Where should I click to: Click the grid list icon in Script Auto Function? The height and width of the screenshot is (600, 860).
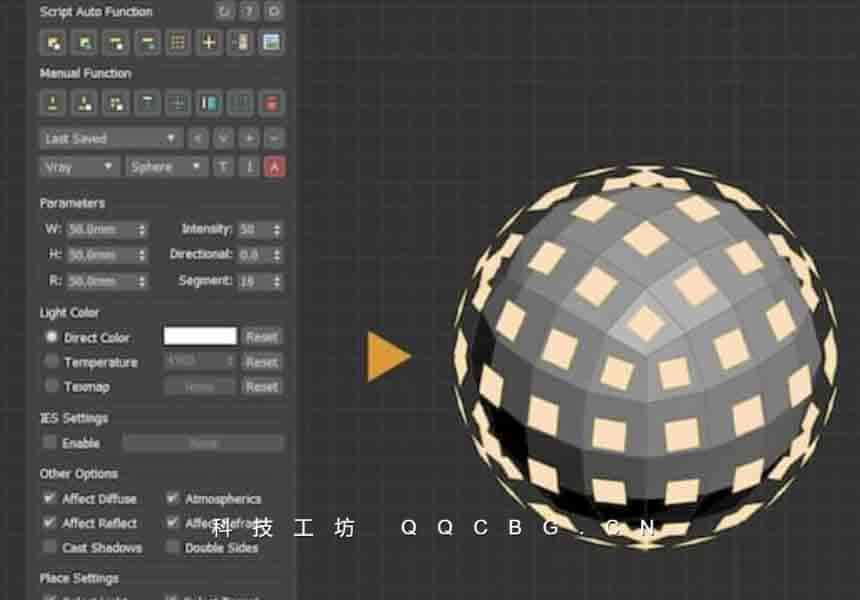tap(176, 42)
